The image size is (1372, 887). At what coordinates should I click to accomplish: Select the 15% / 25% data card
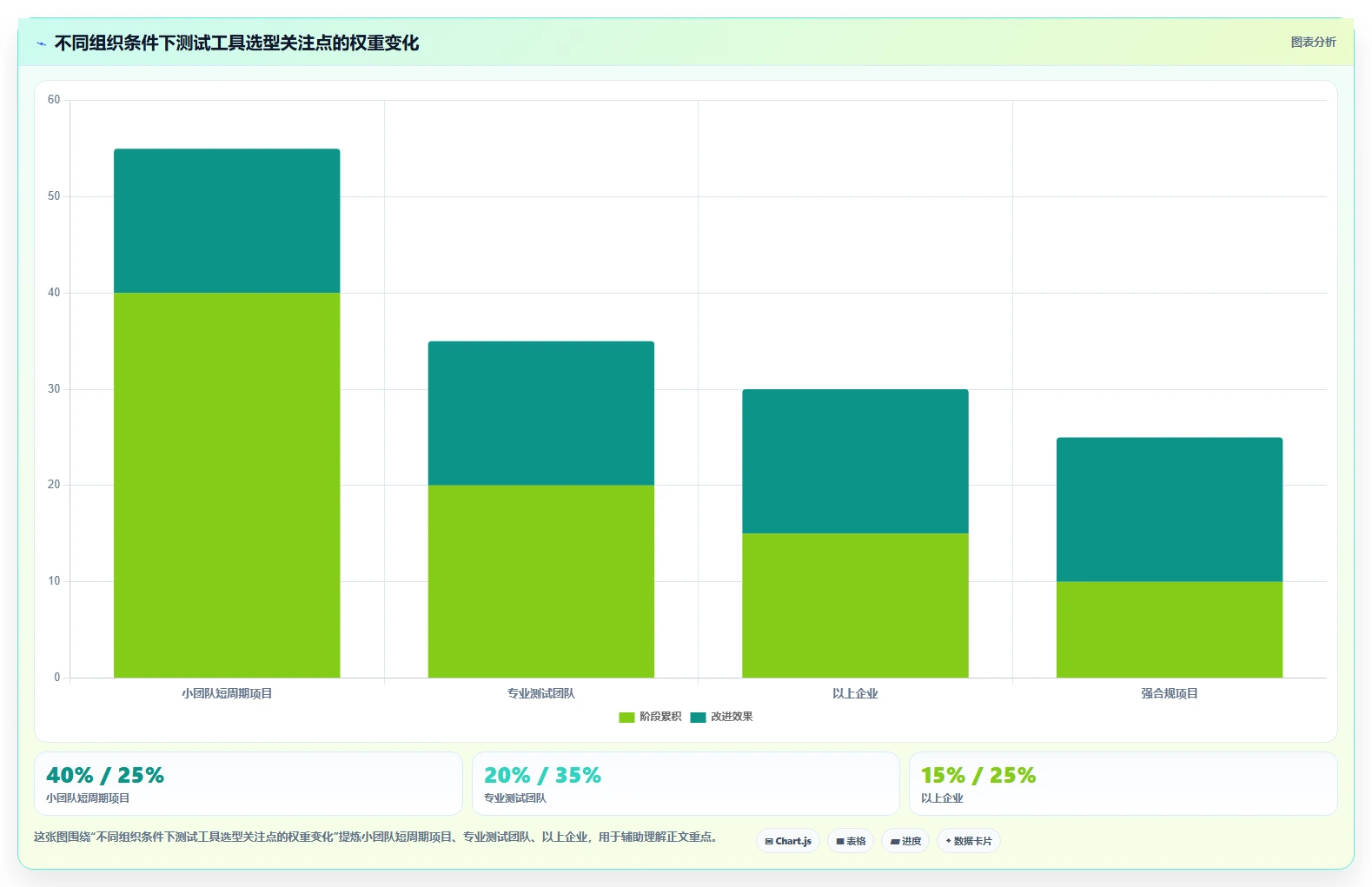click(x=1123, y=784)
